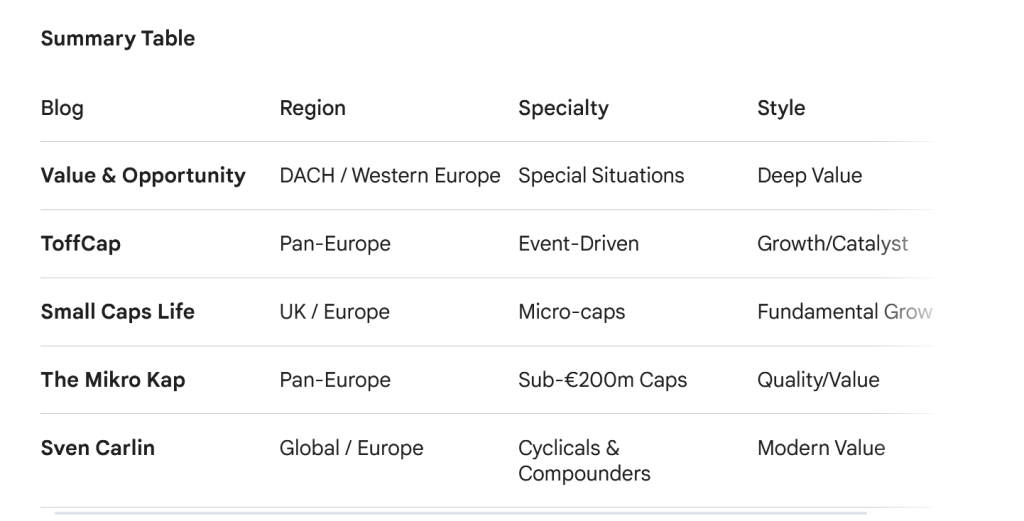
Task: Select the ToffCap blog name
Action: point(81,244)
